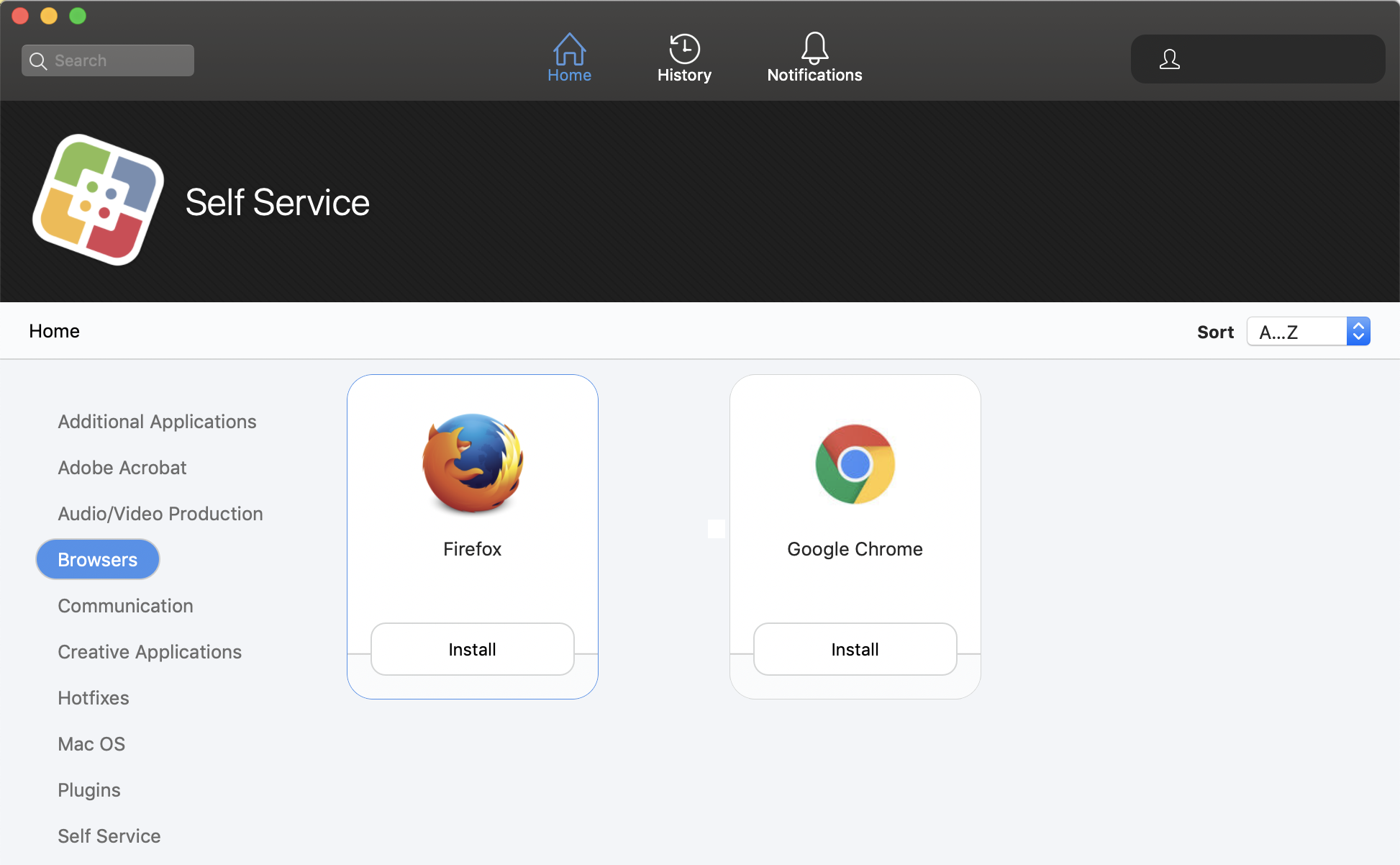Open the Home tab icon
The image size is (1400, 865).
(x=569, y=49)
